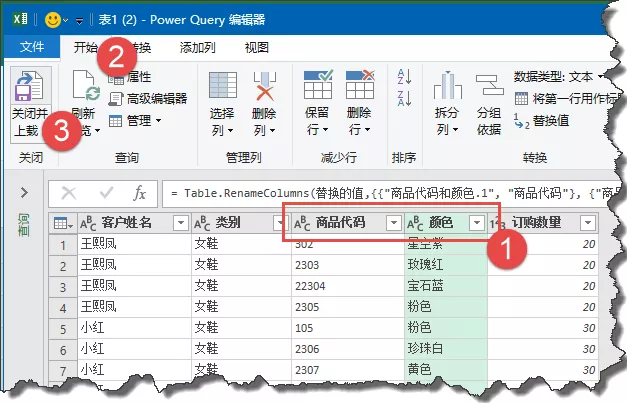Image resolution: width=627 pixels, height=403 pixels.
Task: Expand the 拆分列 dropdown arrow
Action: [455, 130]
